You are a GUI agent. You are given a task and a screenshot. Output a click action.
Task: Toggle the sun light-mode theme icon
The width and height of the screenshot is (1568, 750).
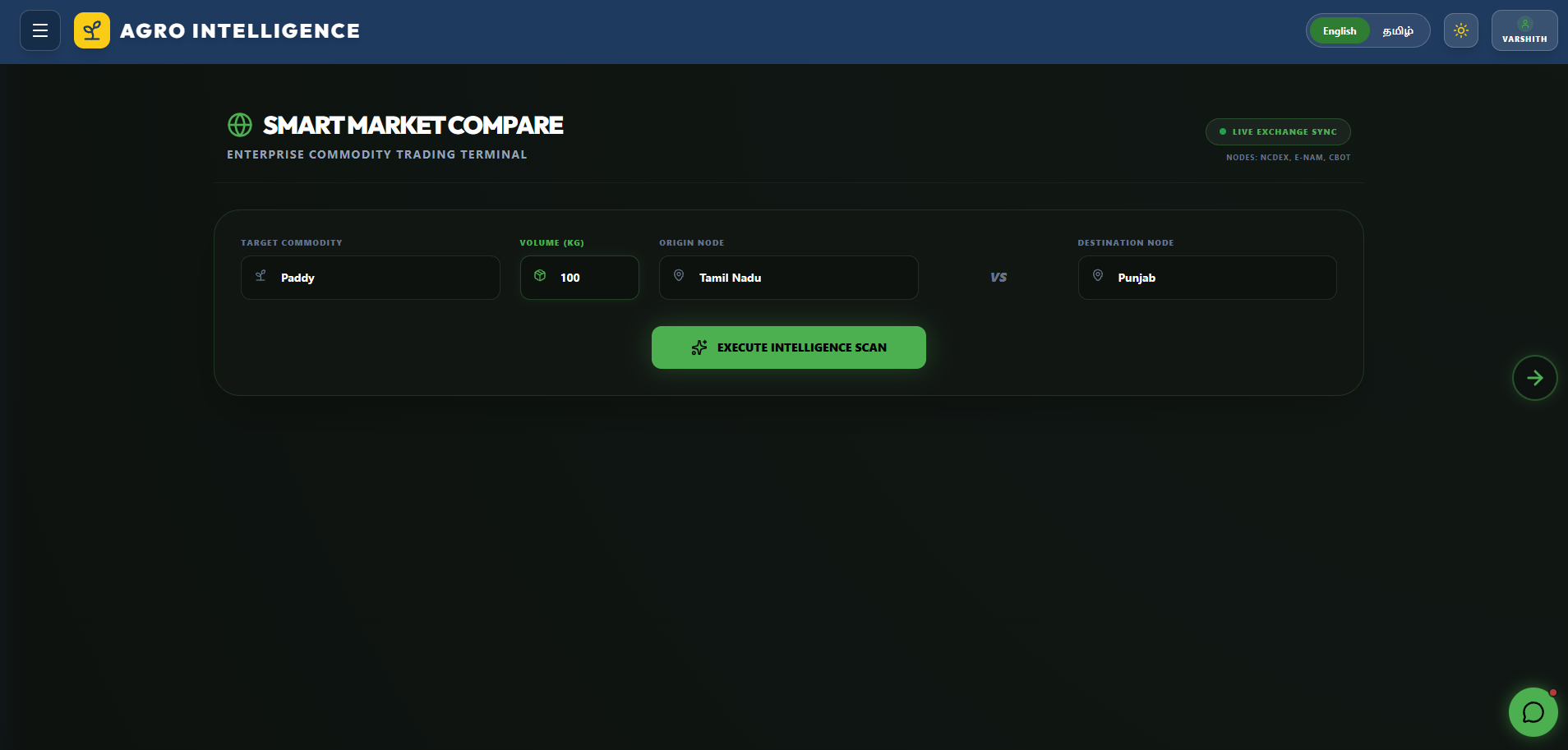click(1461, 30)
